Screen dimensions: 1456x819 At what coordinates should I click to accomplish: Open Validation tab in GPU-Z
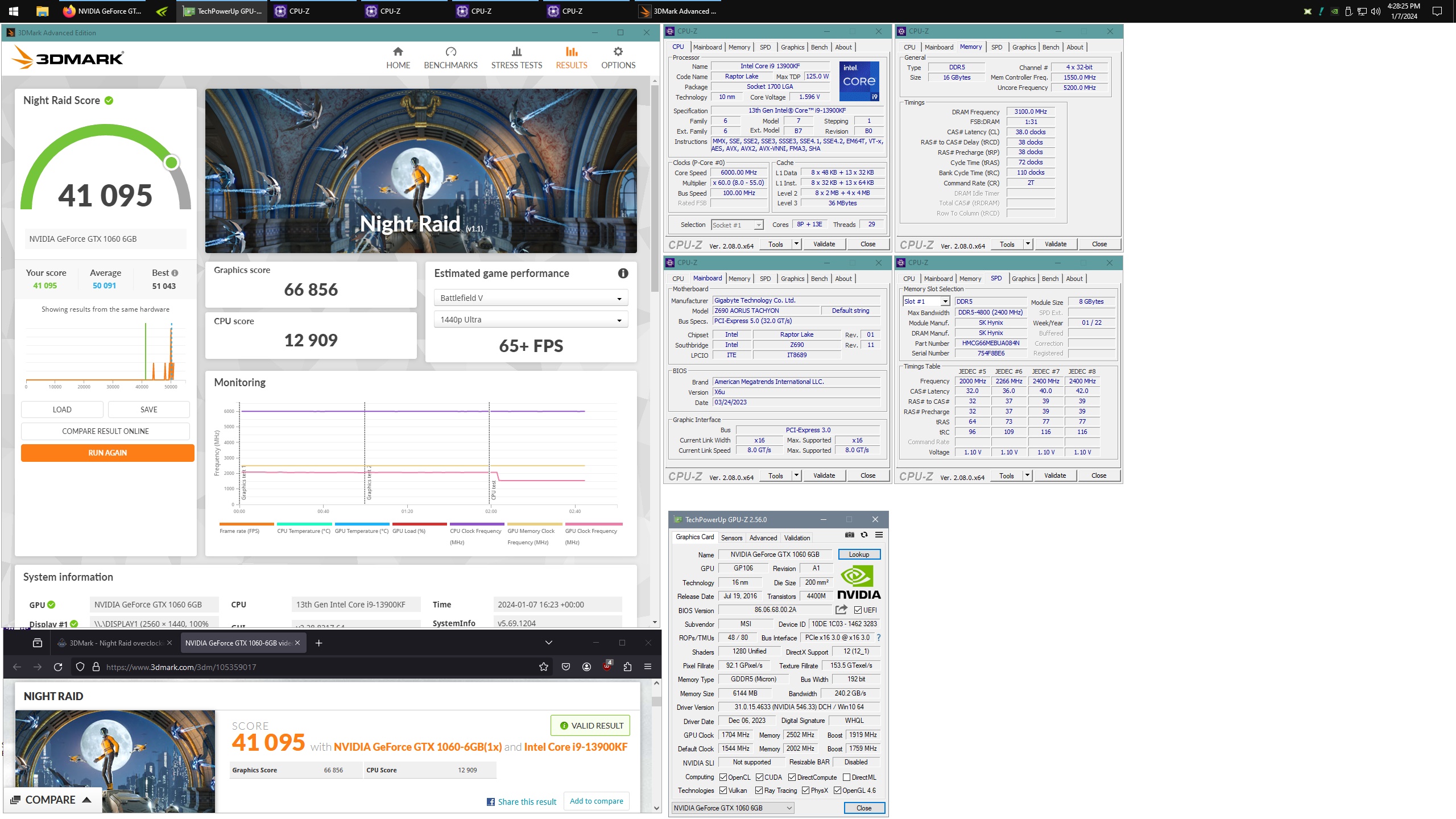[x=797, y=537]
